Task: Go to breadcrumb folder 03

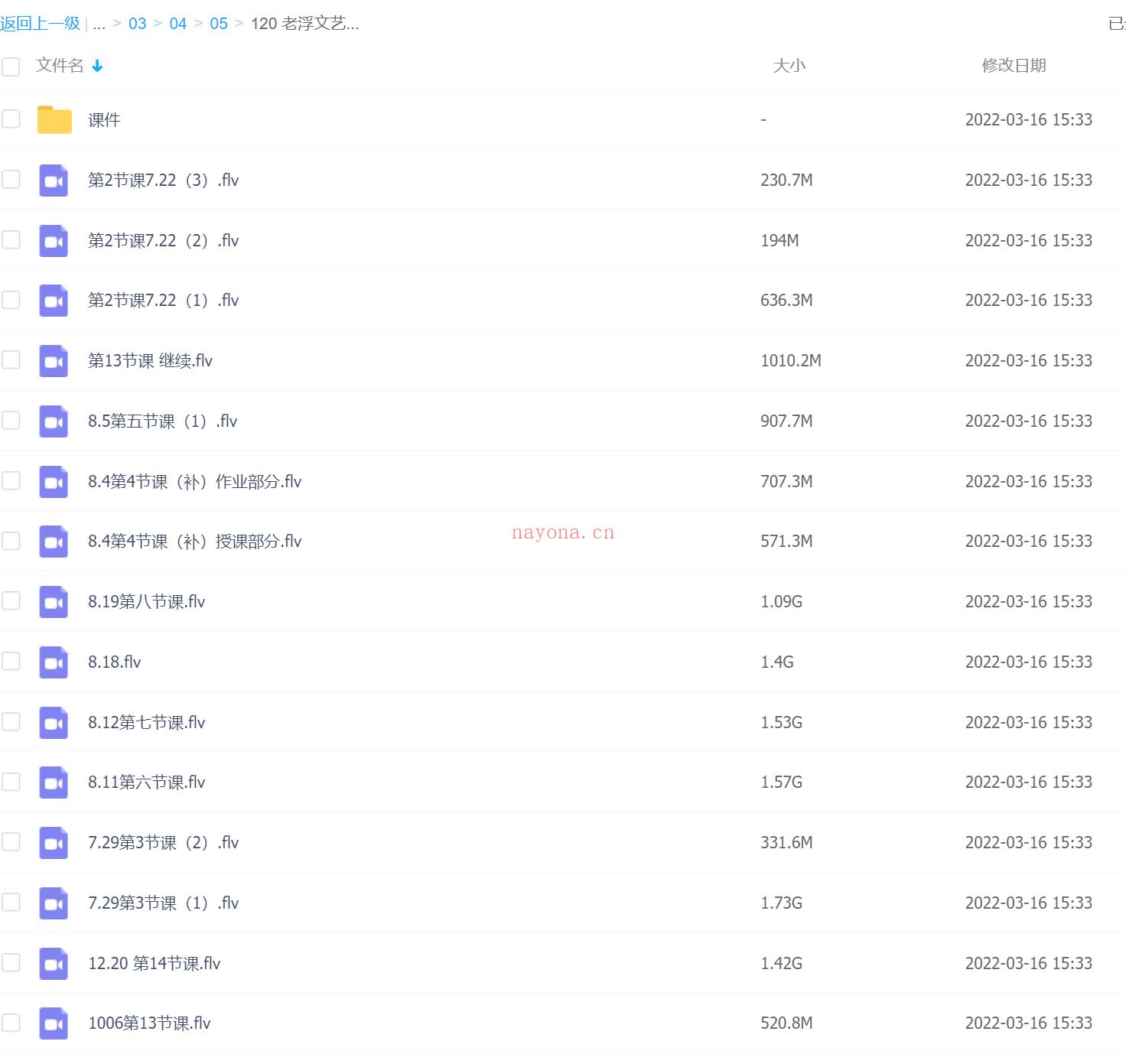Action: 137,24
